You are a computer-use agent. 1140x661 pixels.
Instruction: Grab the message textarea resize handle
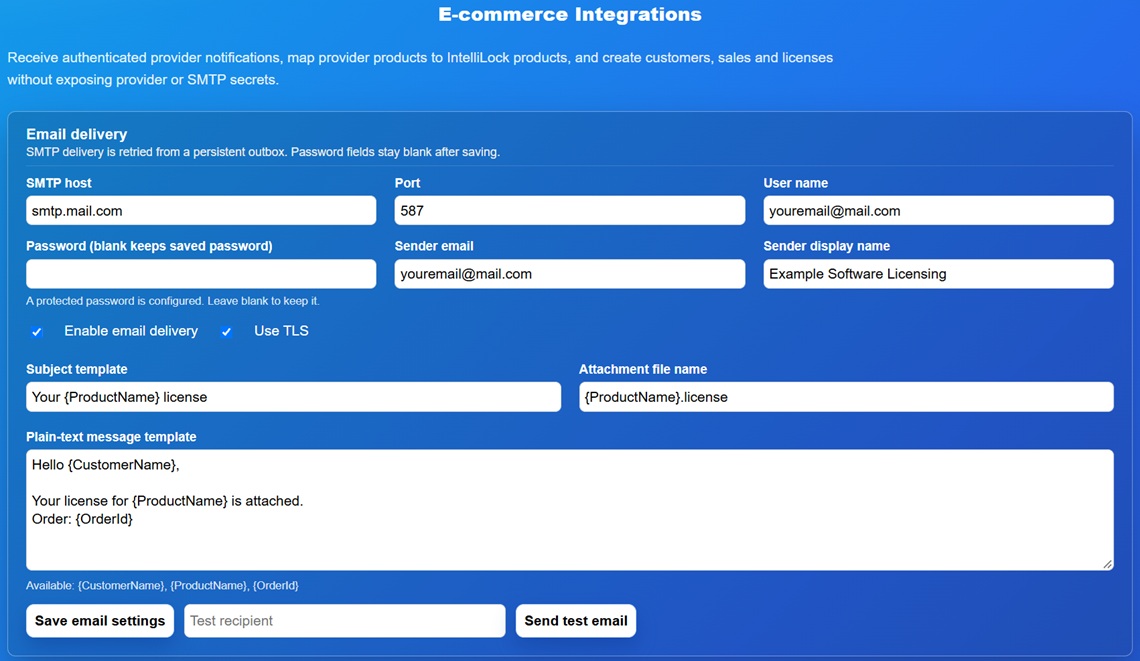tap(1107, 564)
